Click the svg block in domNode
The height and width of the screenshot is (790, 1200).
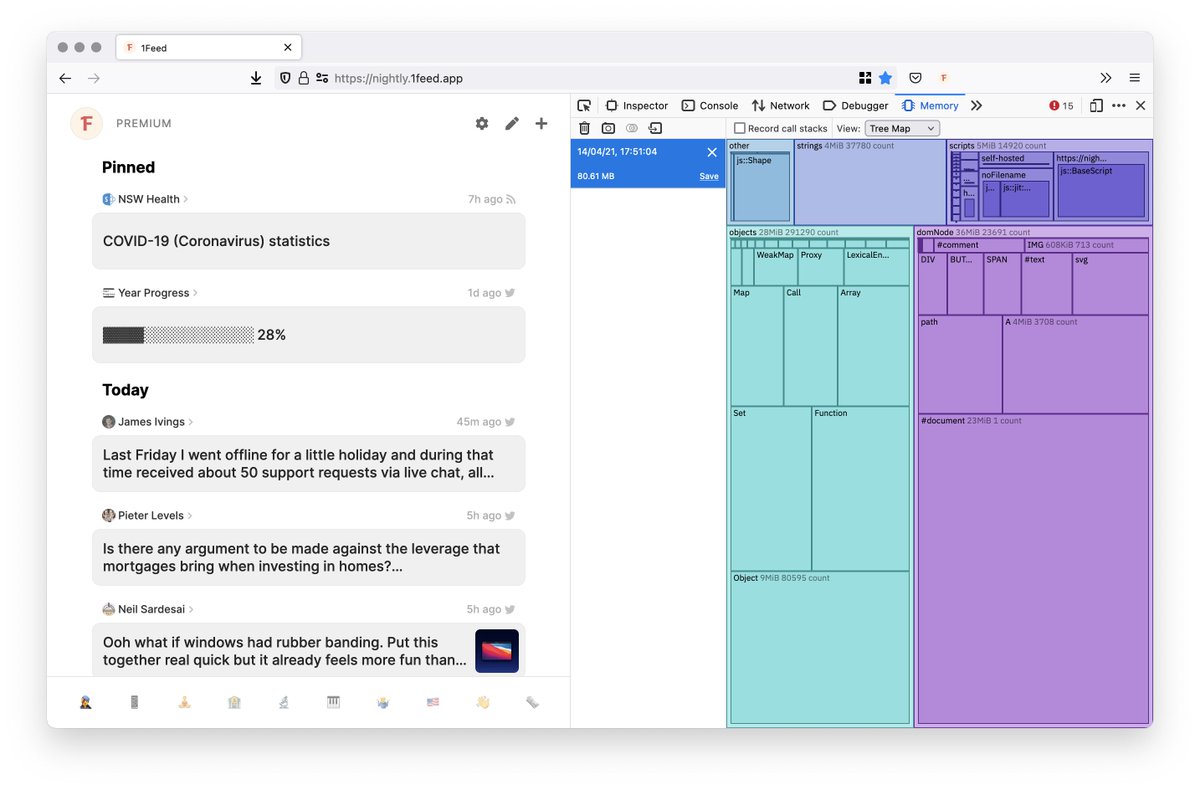click(1110, 284)
